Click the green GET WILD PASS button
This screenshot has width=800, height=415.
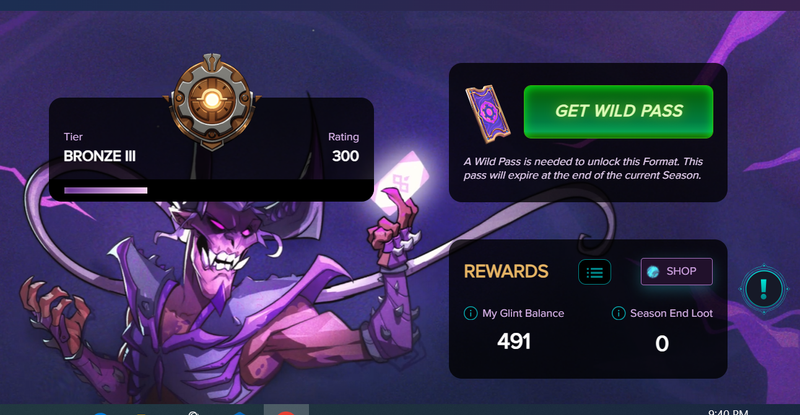618,111
